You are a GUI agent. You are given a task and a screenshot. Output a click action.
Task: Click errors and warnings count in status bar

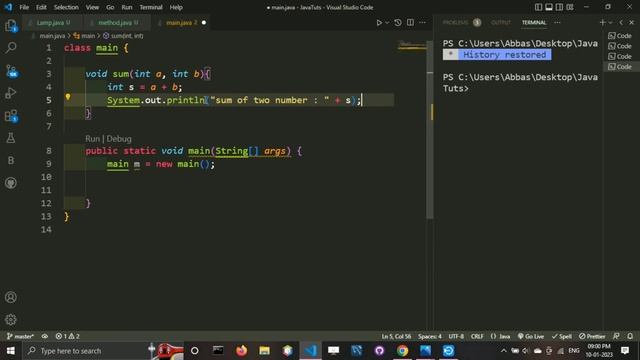(x=68, y=336)
